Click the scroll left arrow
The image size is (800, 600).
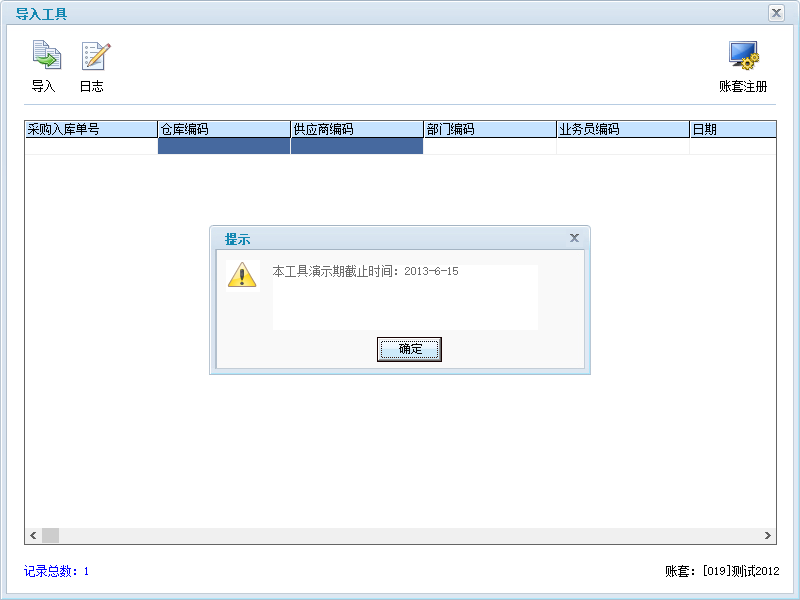pyautogui.click(x=33, y=535)
